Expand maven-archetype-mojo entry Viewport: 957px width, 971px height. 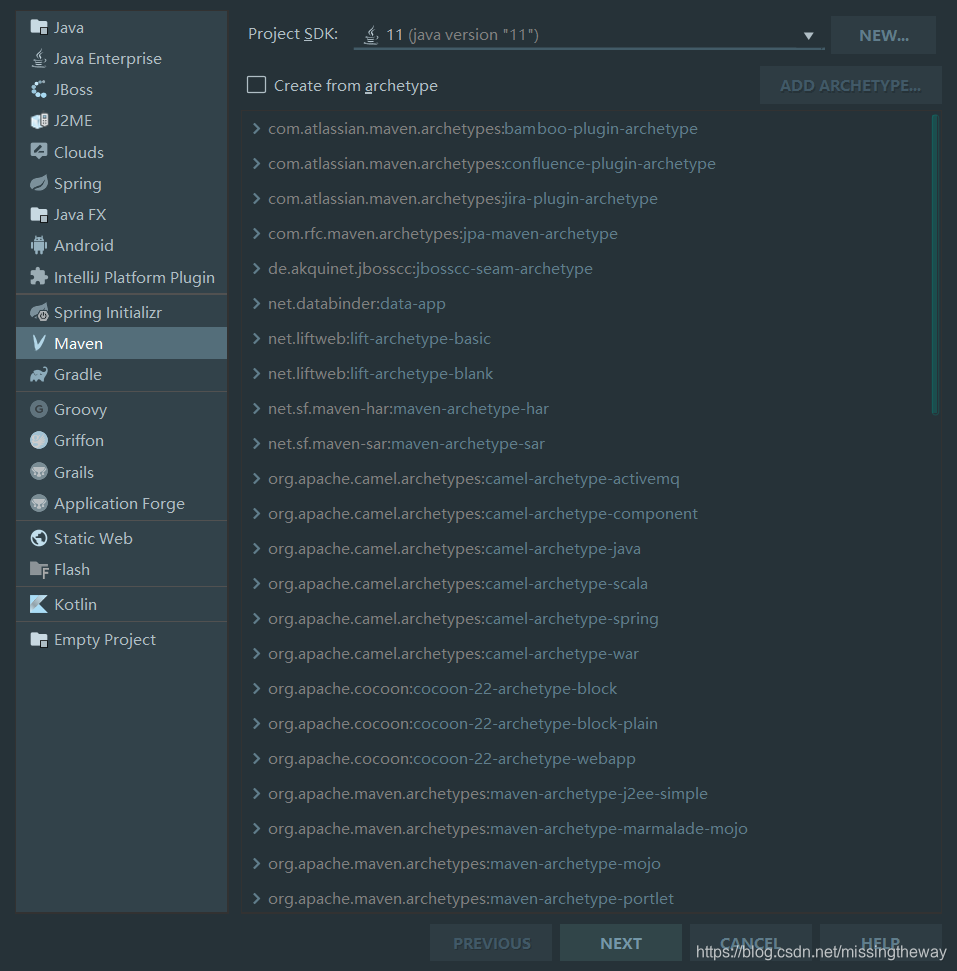click(256, 863)
